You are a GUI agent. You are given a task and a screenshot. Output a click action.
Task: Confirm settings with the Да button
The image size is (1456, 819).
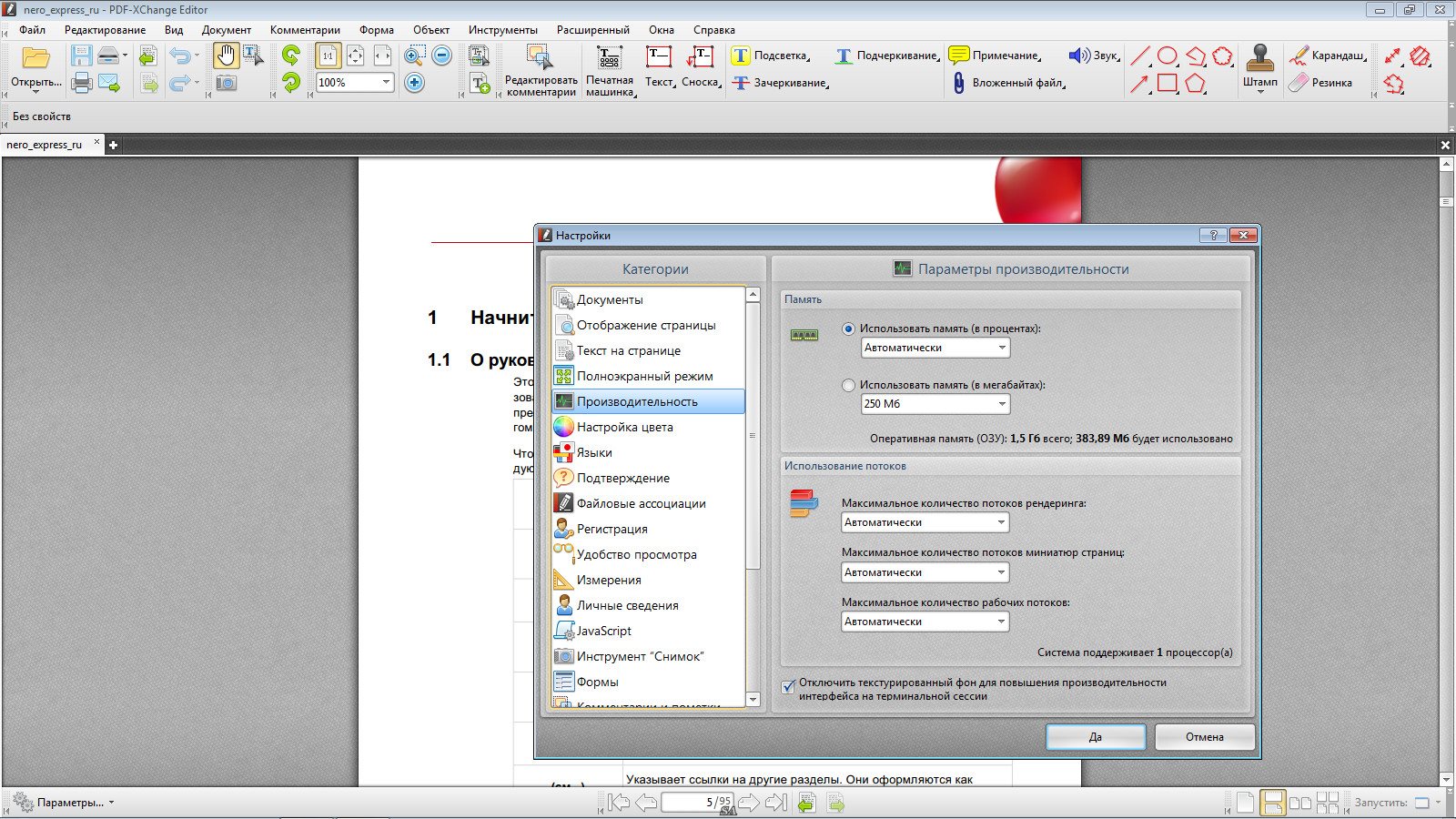[1096, 737]
